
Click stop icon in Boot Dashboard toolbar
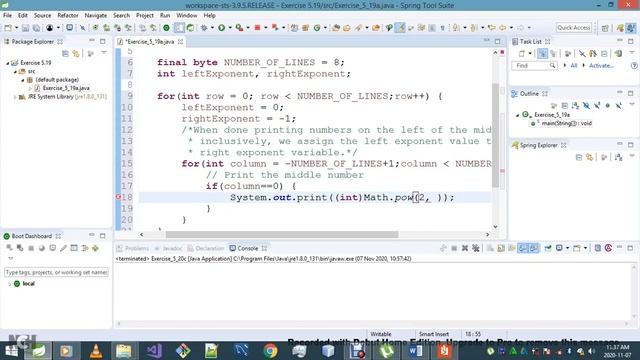pyautogui.click(x=31, y=248)
